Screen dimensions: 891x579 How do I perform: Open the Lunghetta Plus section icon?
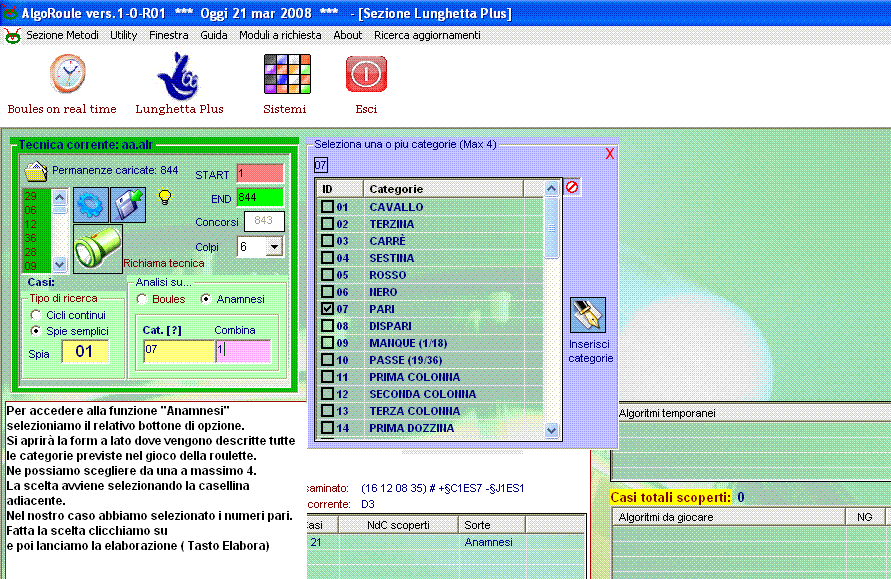[x=178, y=76]
